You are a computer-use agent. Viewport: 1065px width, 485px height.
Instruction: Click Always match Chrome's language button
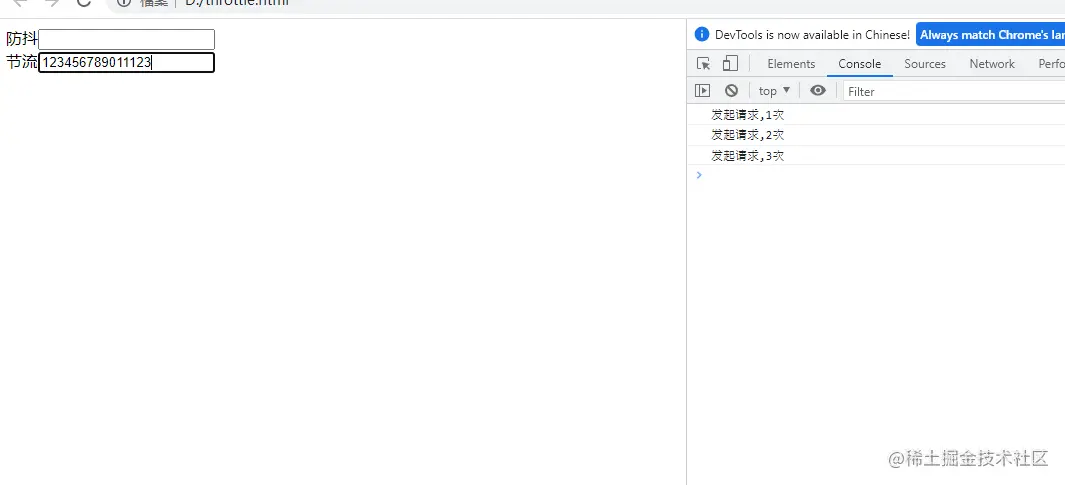coord(990,35)
